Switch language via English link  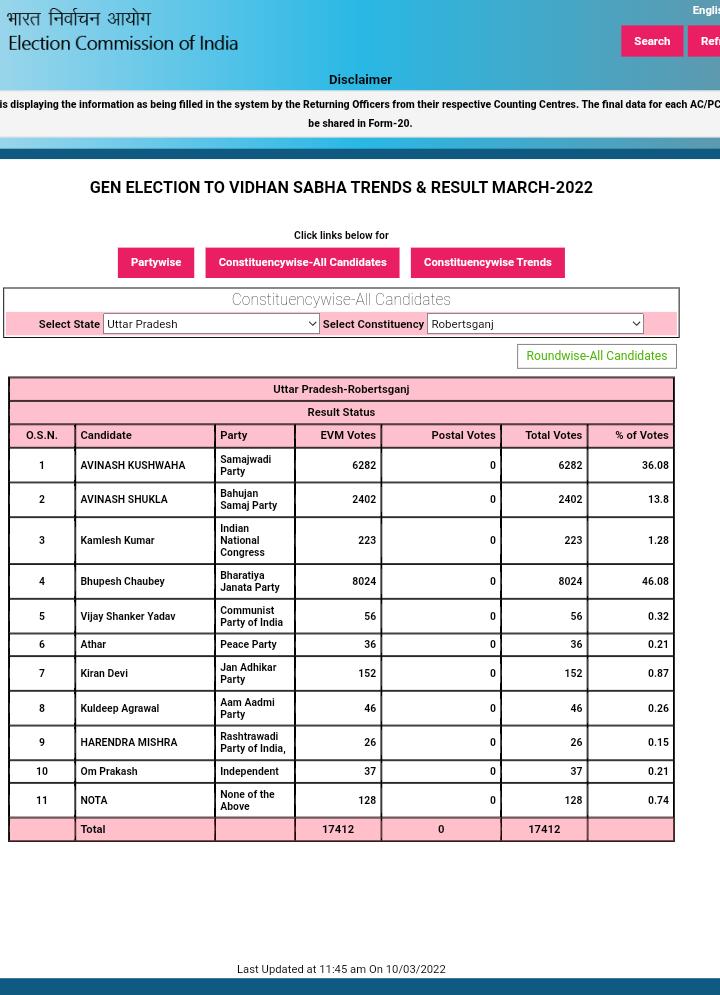pos(705,10)
